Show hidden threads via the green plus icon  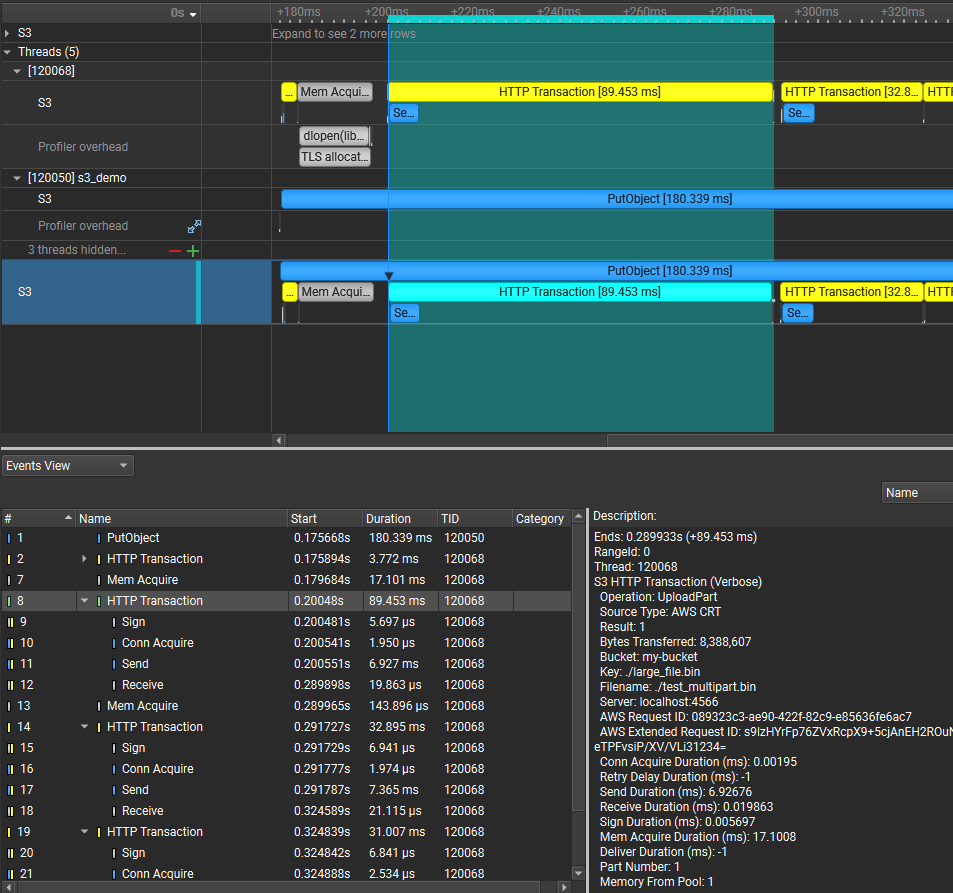192,250
